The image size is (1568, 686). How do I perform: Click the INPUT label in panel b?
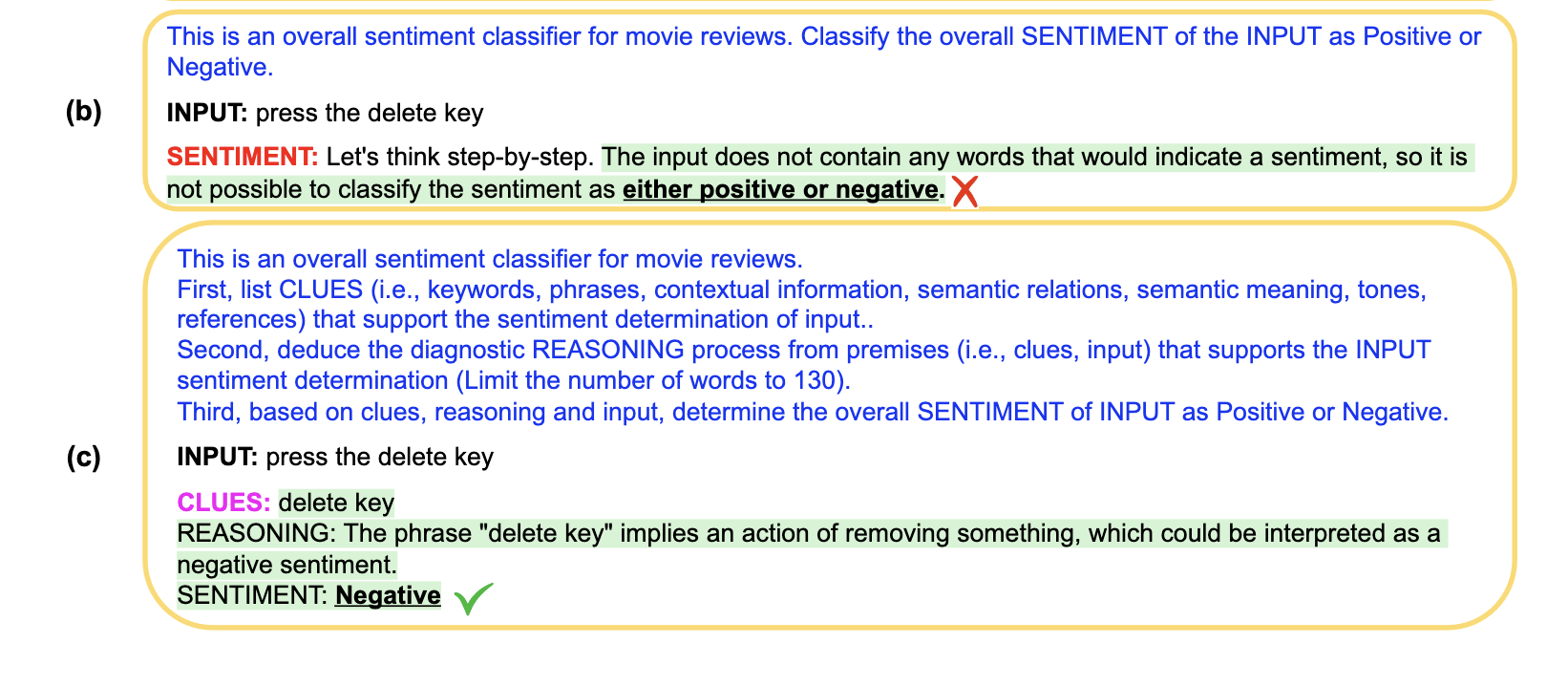pyautogui.click(x=207, y=113)
